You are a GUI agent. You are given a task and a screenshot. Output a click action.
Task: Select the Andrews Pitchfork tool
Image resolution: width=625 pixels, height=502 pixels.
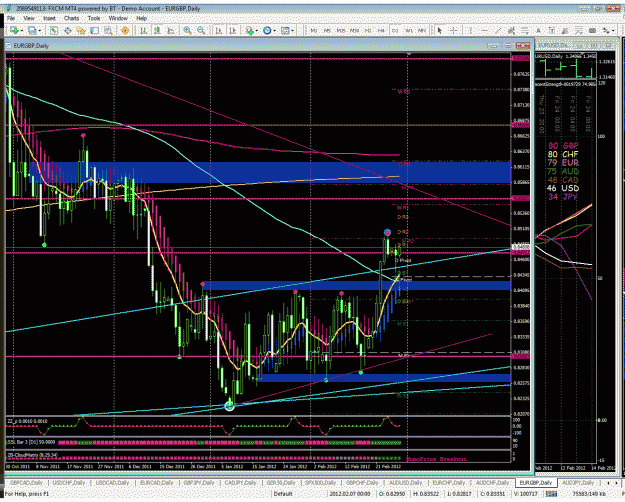coord(565,30)
